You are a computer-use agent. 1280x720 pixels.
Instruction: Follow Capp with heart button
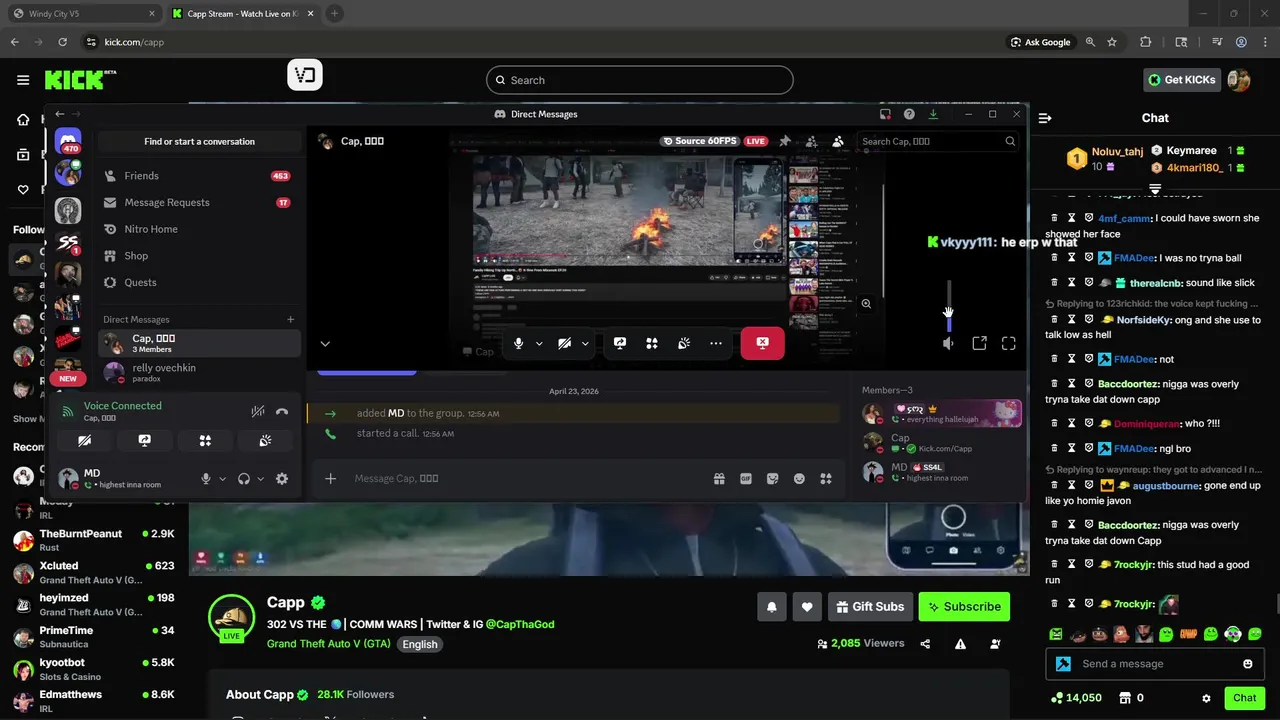click(x=807, y=606)
